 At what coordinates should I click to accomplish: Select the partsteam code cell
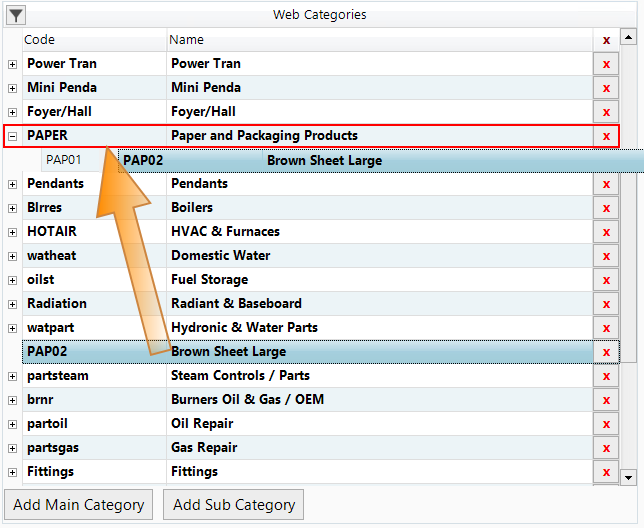[x=94, y=376]
